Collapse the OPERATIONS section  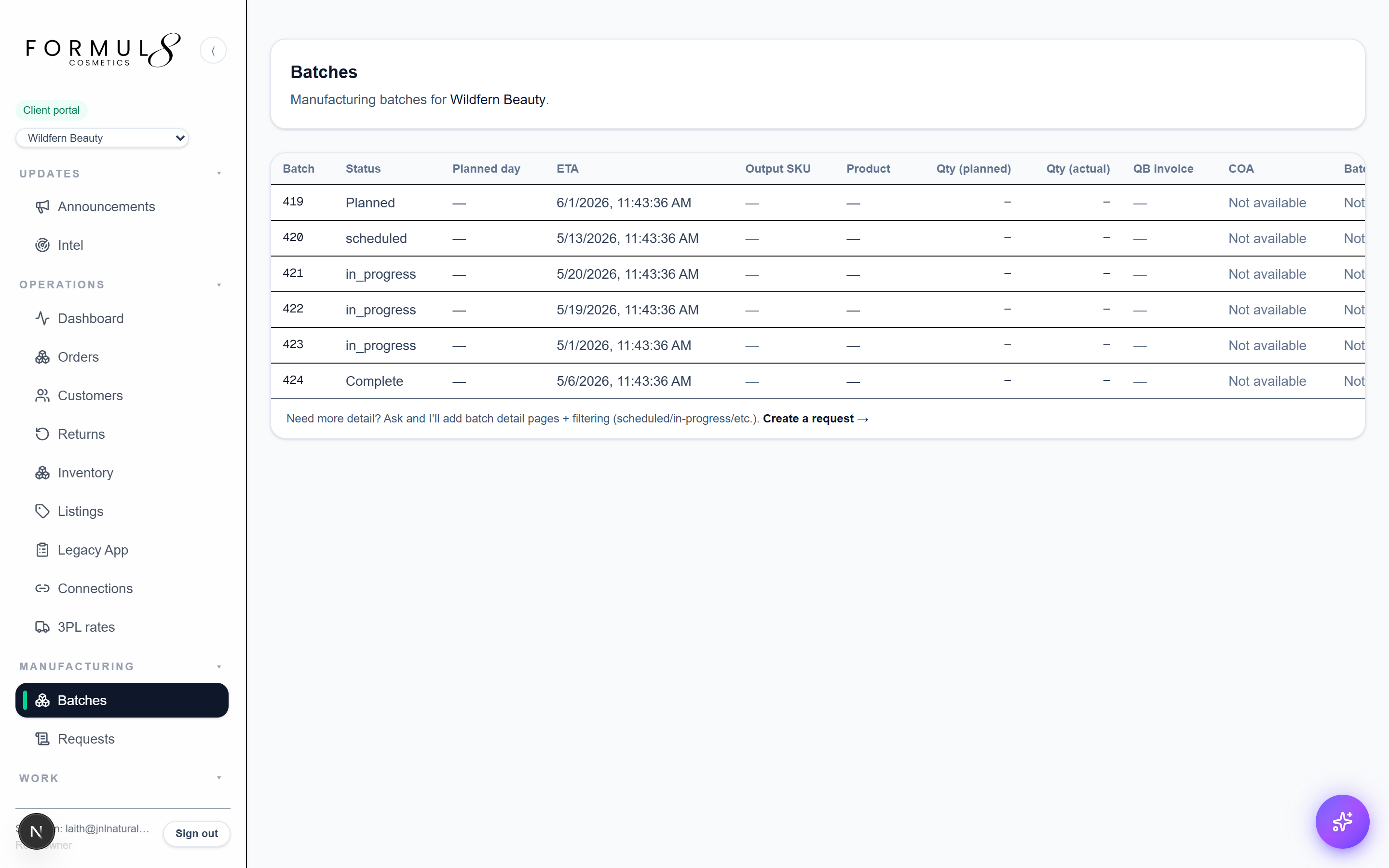coord(218,285)
